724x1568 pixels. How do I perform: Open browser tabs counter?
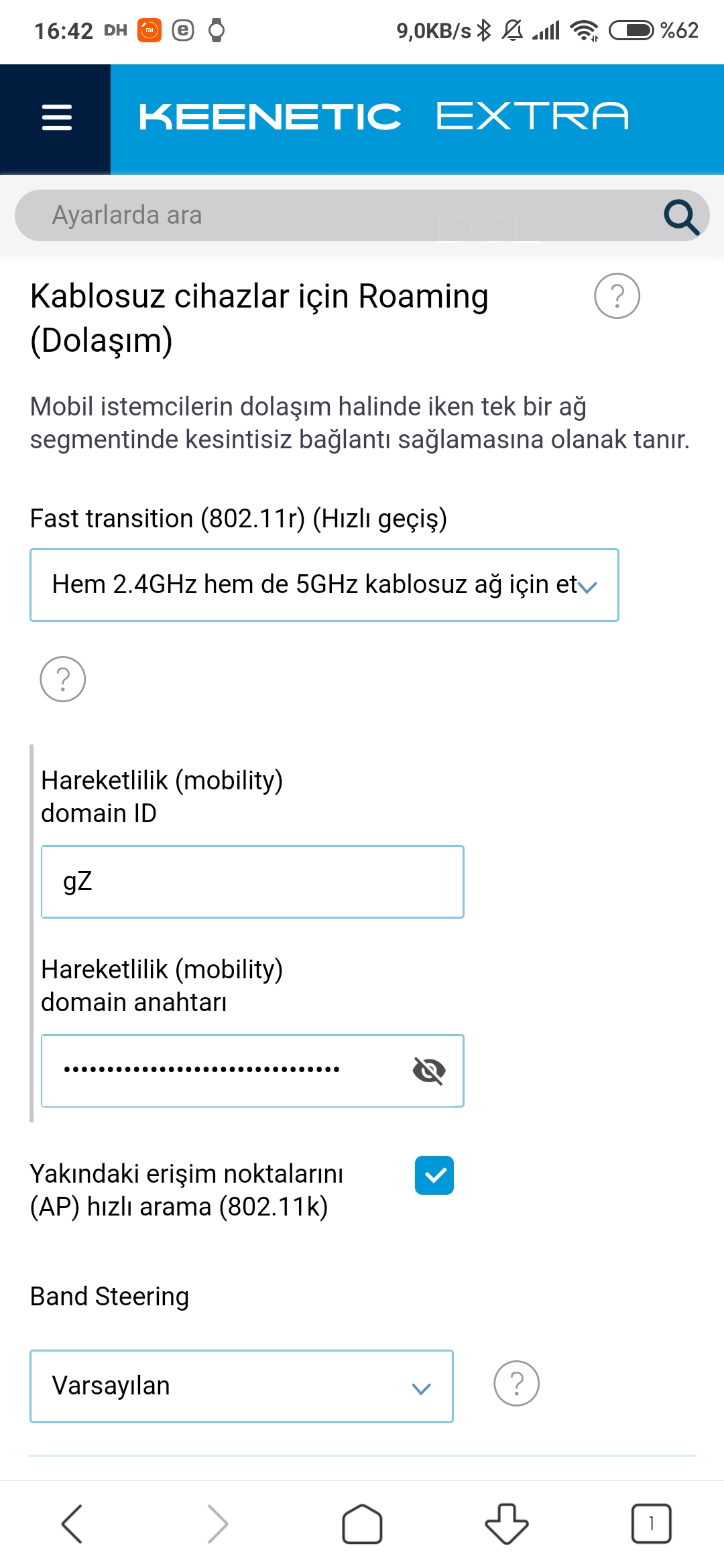651,1524
